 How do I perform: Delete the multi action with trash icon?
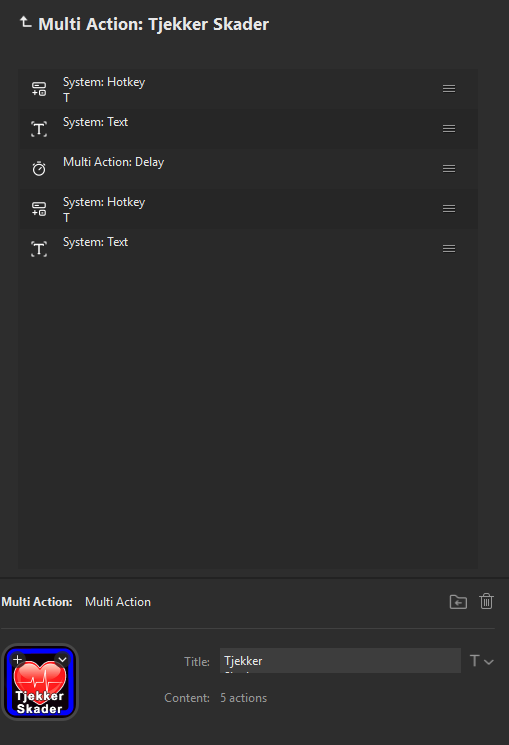(x=486, y=602)
